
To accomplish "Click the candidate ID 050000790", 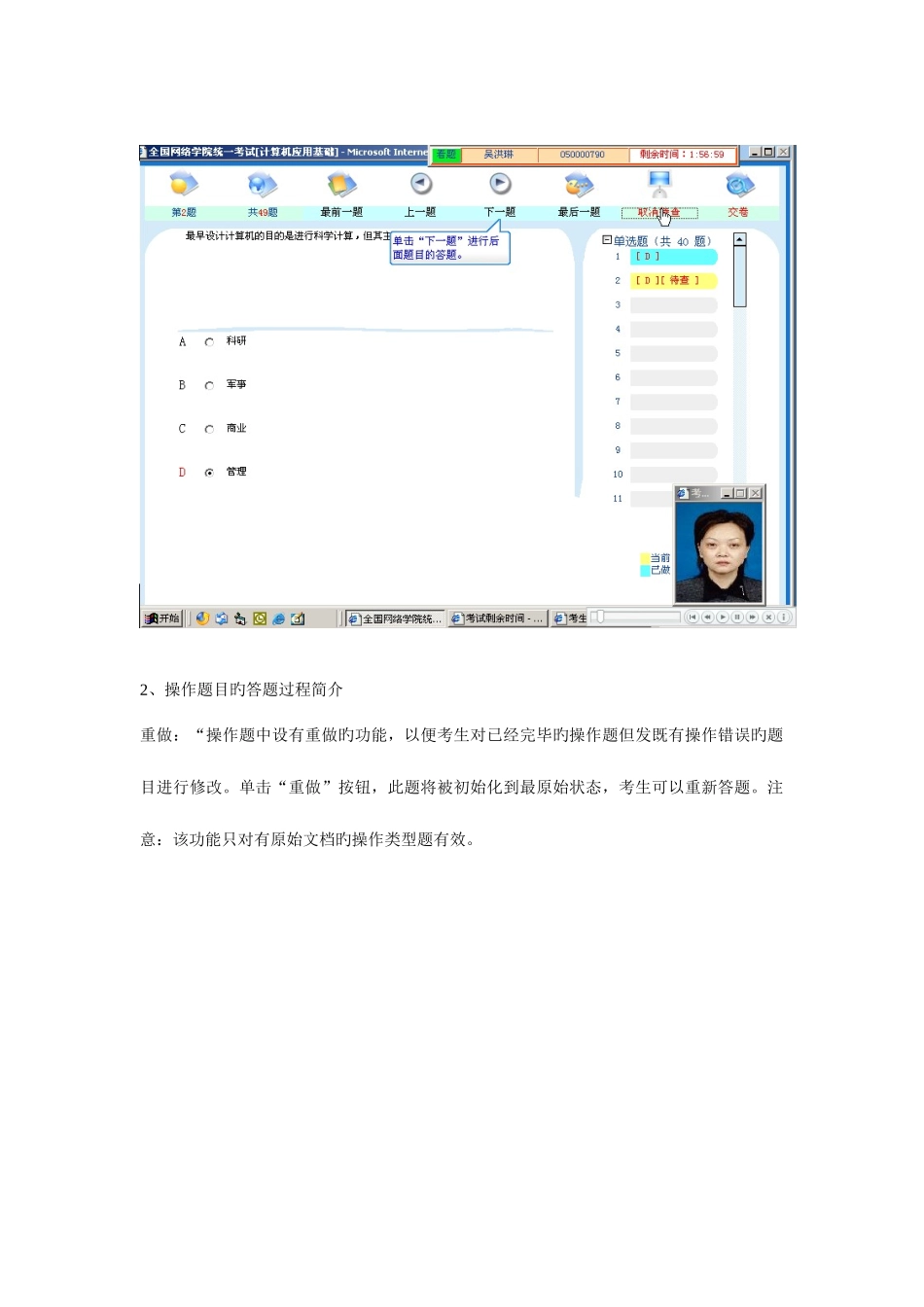I will pyautogui.click(x=583, y=155).
